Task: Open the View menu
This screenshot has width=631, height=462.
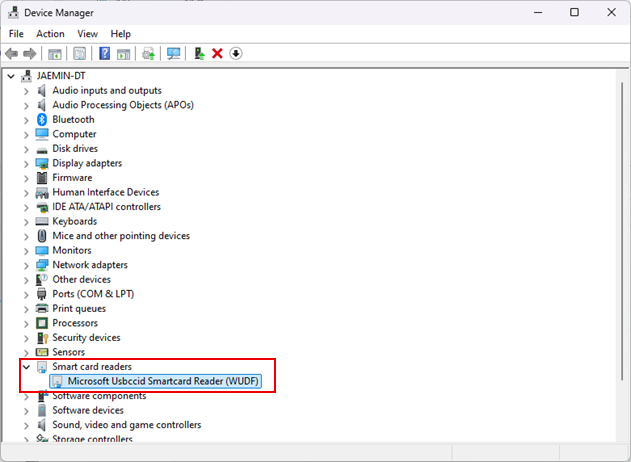Action: [x=87, y=34]
